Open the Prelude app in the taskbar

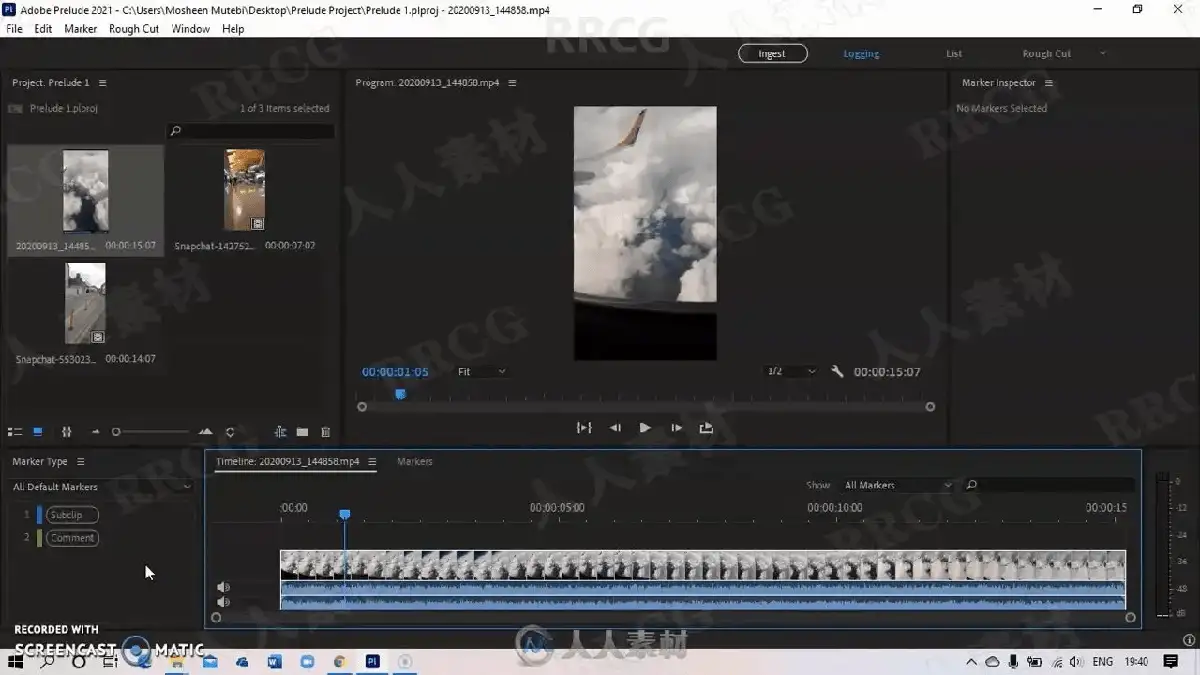372,662
